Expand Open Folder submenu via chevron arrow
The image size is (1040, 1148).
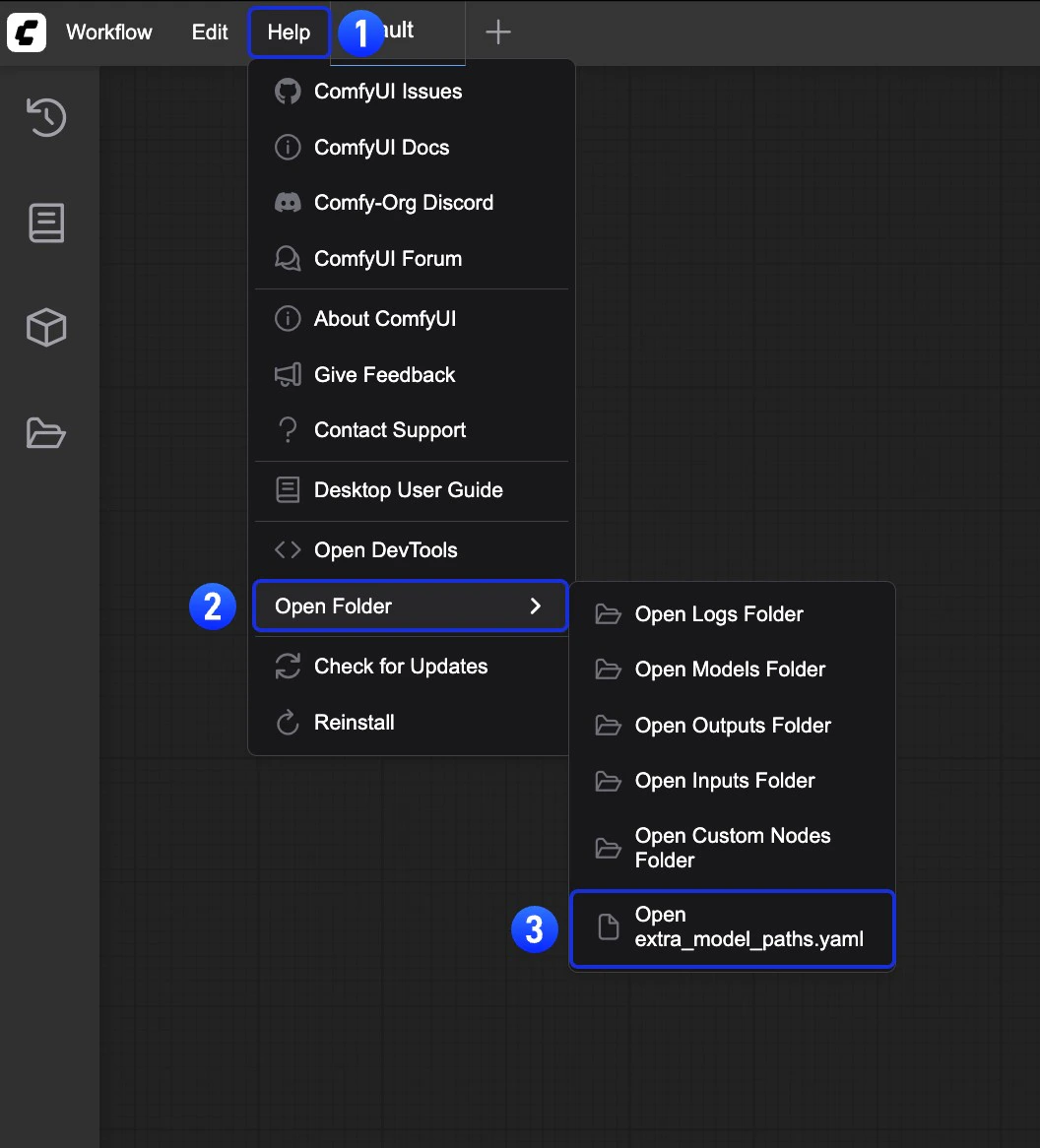click(x=536, y=606)
